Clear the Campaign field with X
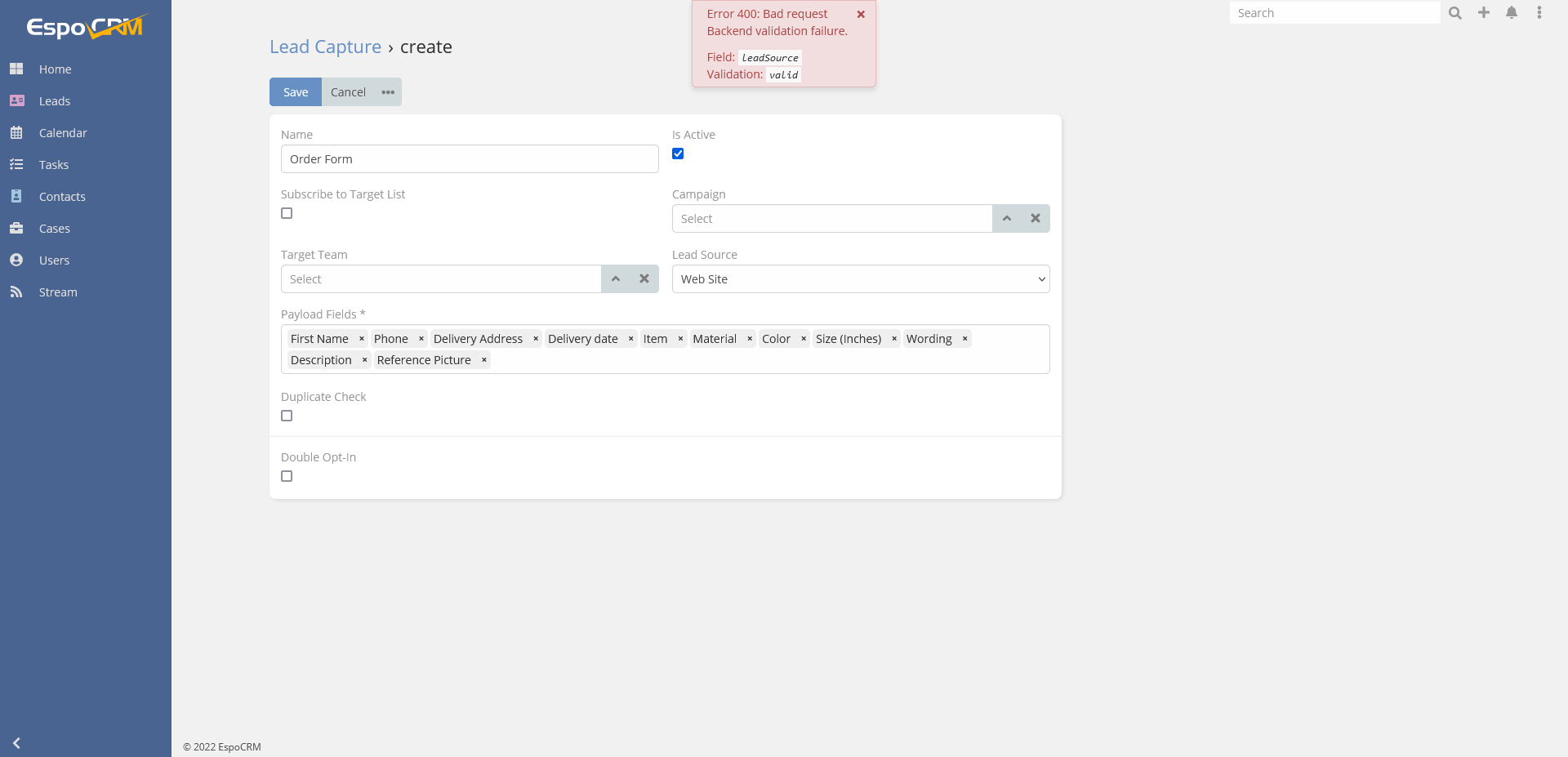The height and width of the screenshot is (757, 1568). (1036, 219)
